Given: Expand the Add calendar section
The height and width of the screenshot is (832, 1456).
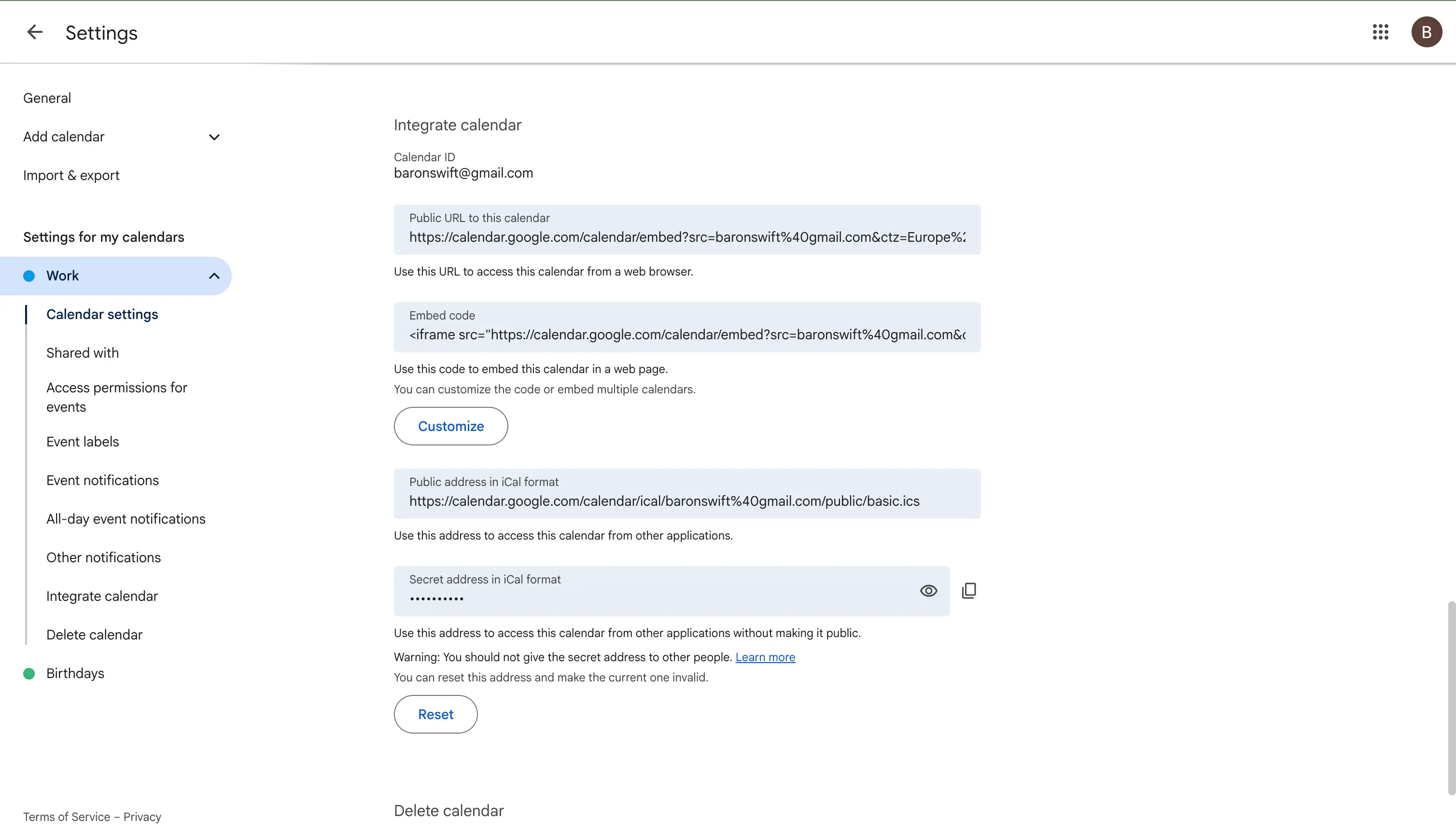Looking at the screenshot, I should click(x=214, y=137).
